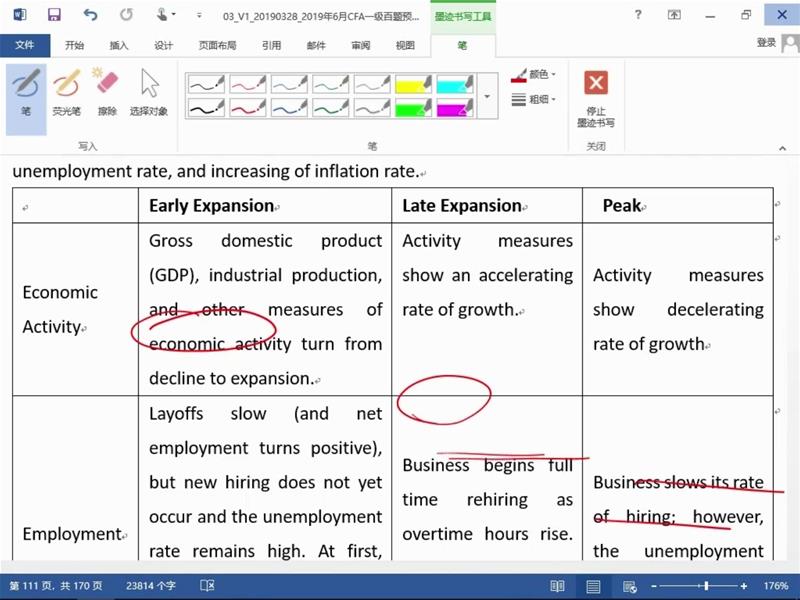Viewport: 800px width, 600px height.
Task: Switch to the 开始 (Home) tab
Action: pyautogui.click(x=74, y=45)
